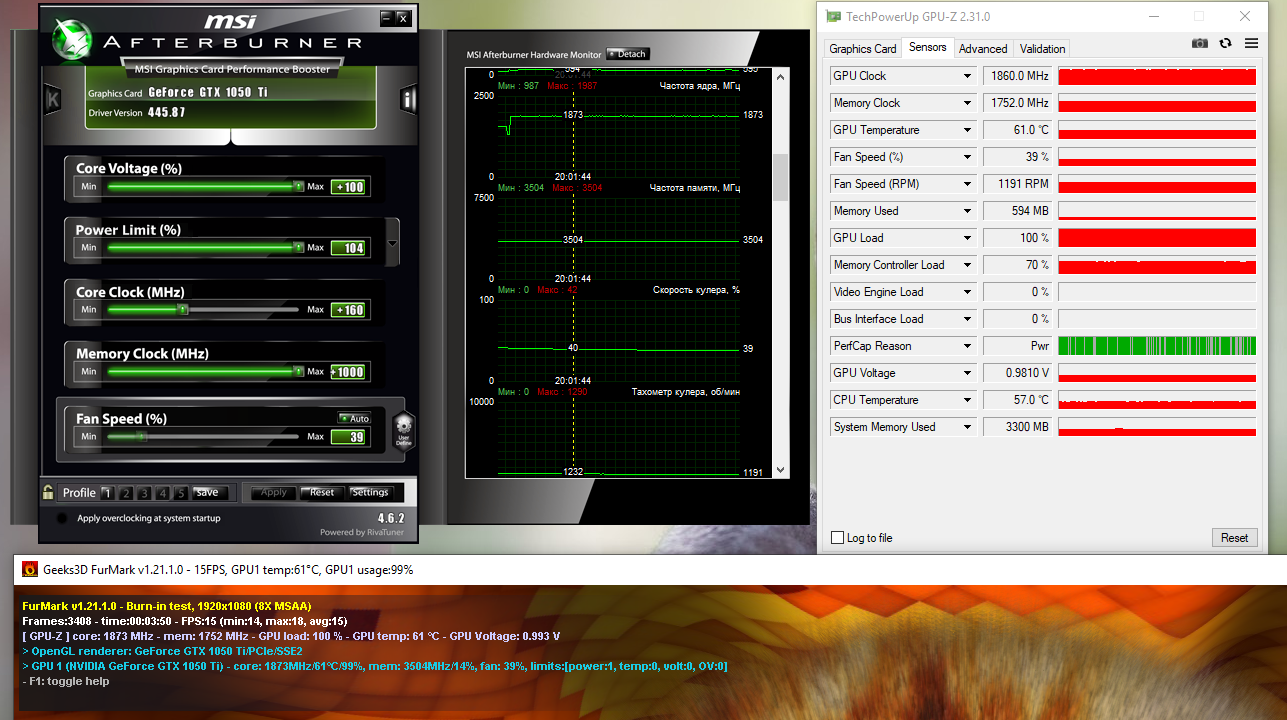Expand the Power Limit options arrow
1287x720 pixels.
tap(392, 244)
